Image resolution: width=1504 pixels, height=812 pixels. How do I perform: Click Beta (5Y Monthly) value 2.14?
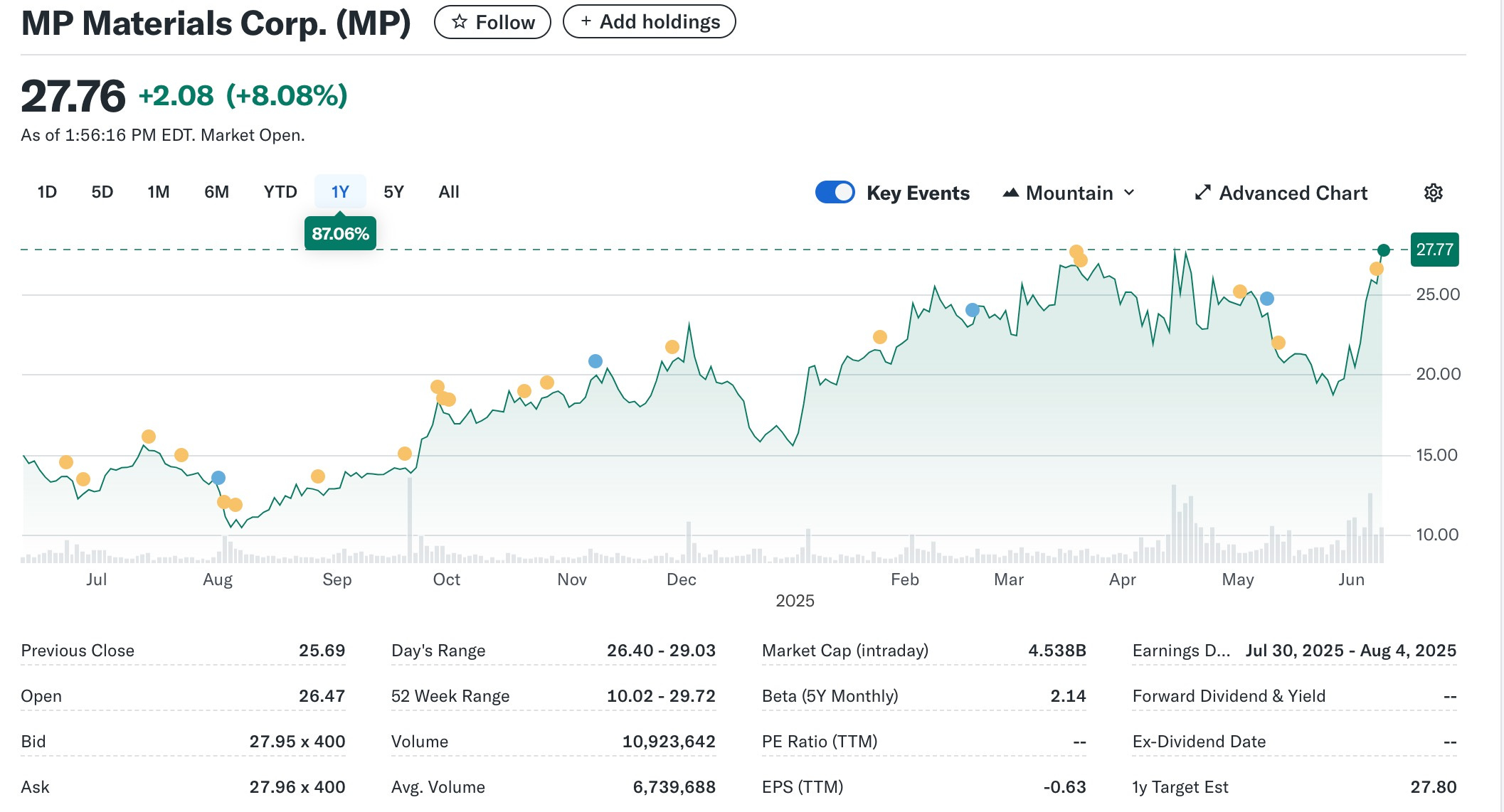click(1068, 696)
